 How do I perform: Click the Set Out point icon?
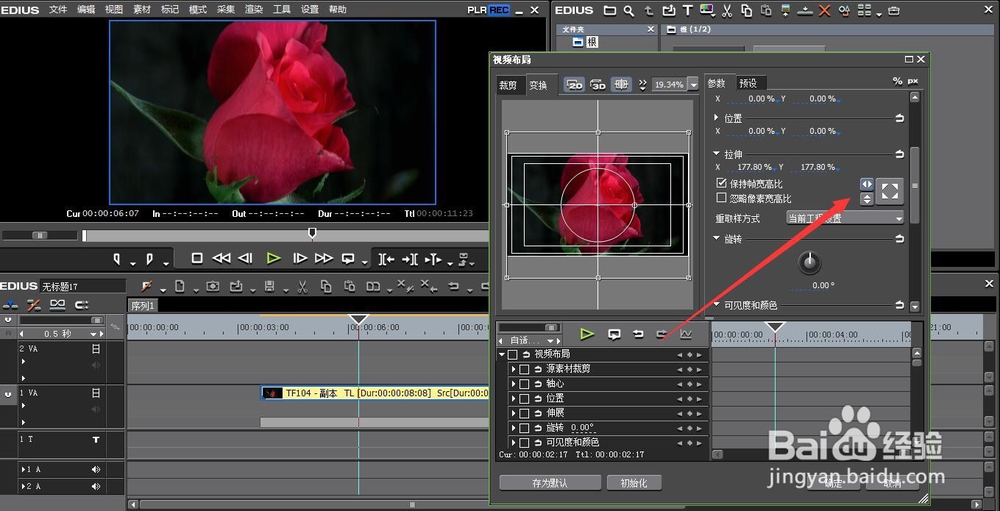point(149,258)
